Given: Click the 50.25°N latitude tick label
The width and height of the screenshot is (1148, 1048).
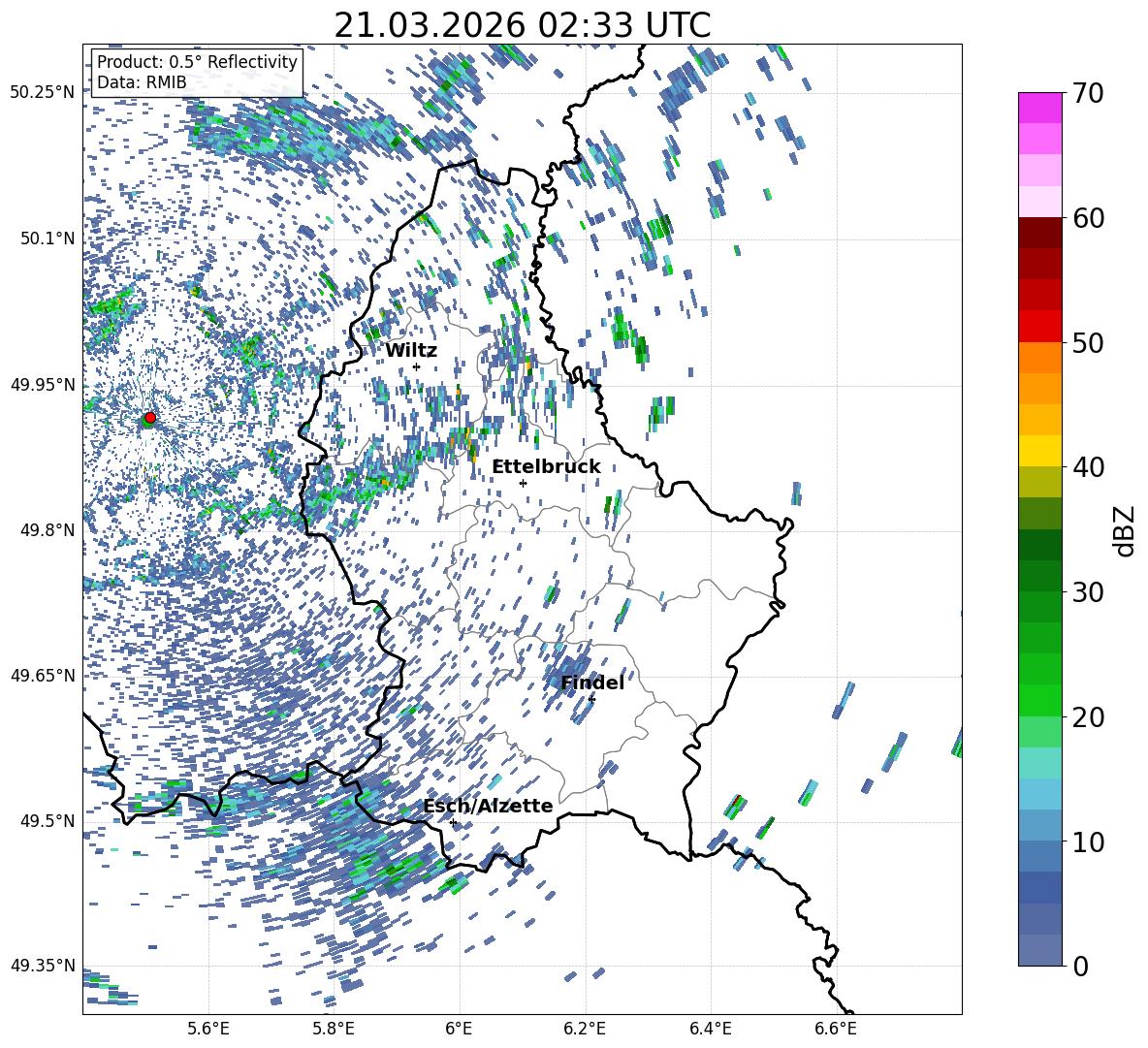Looking at the screenshot, I should tap(42, 93).
